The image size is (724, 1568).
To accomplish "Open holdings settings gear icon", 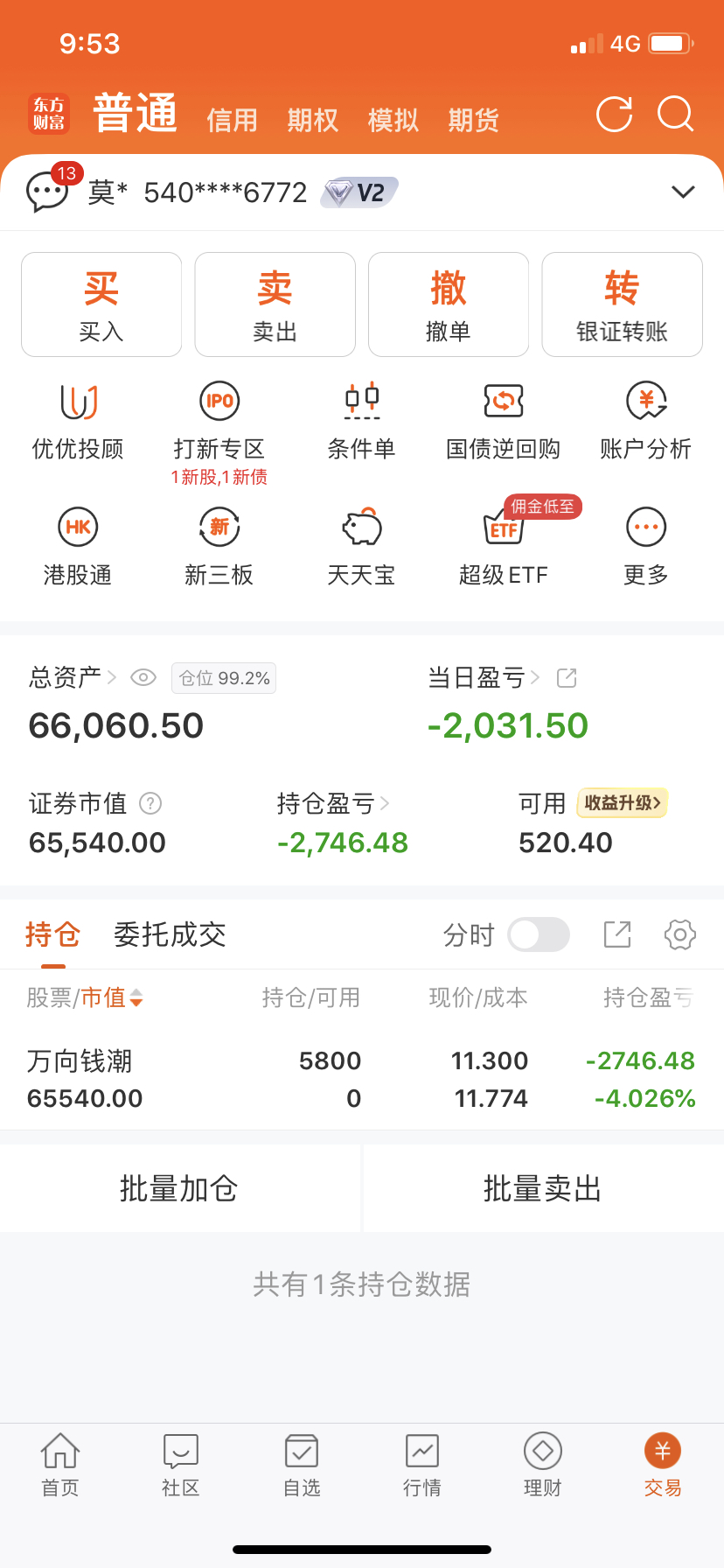I will 680,934.
